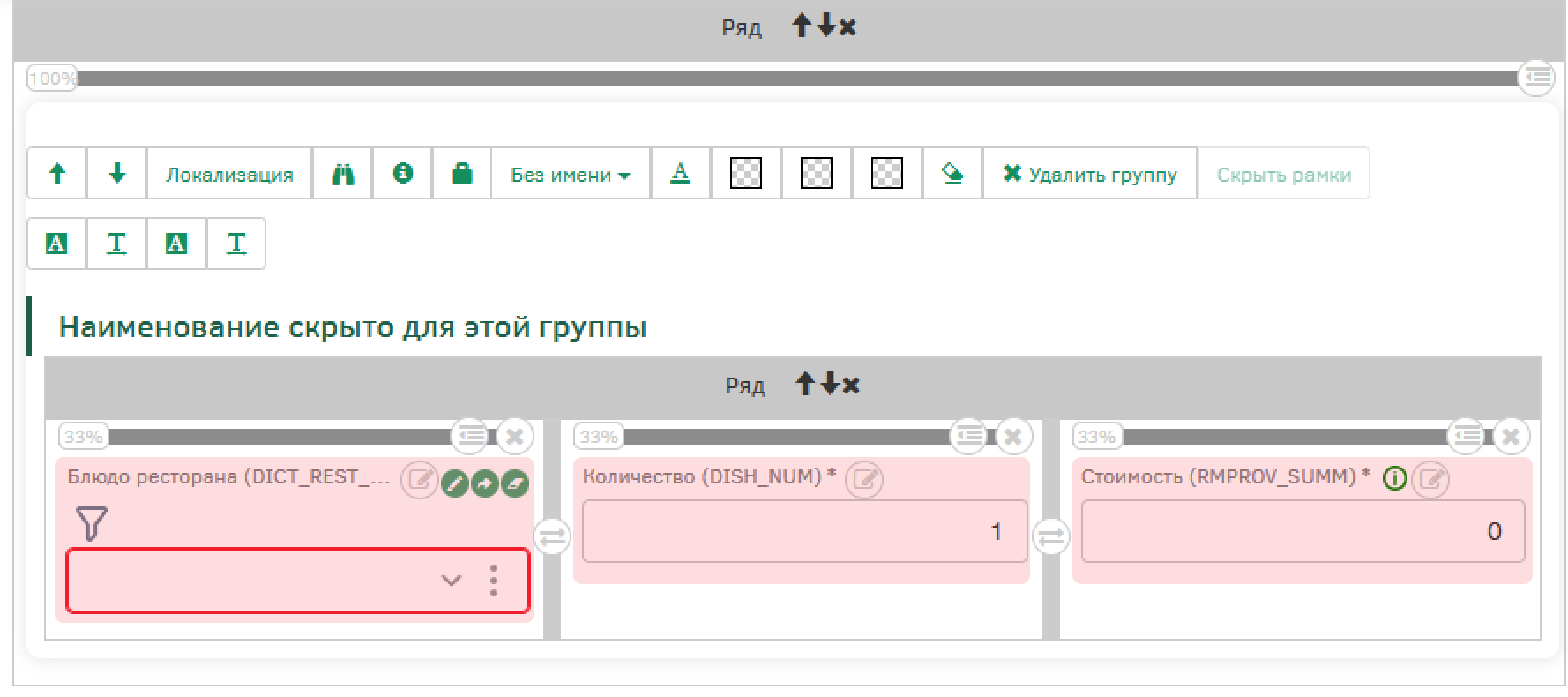1568x697 pixels.
Task: Toggle the label edit icon beside Количество
Action: [864, 479]
